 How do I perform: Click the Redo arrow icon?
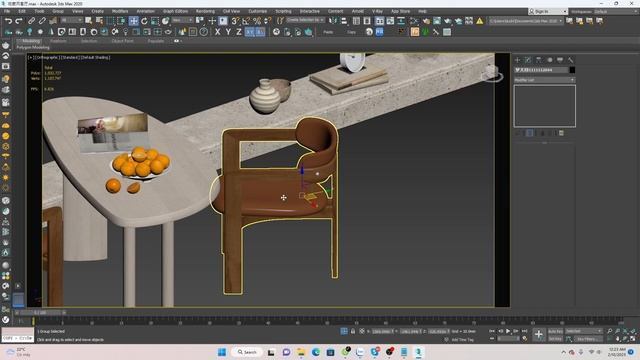19,21
